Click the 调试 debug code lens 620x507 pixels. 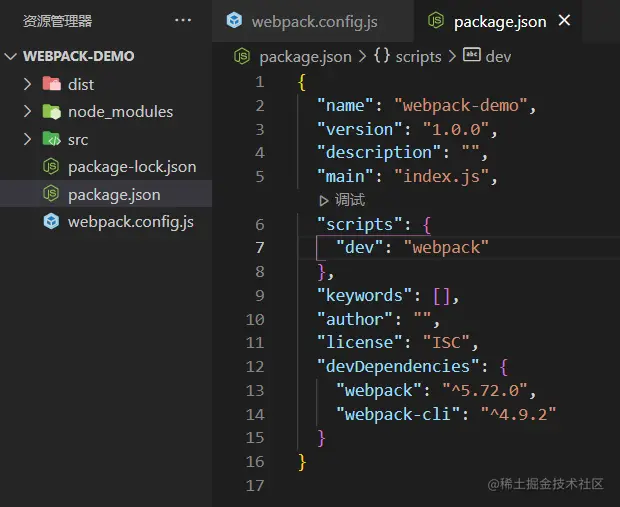[350, 200]
